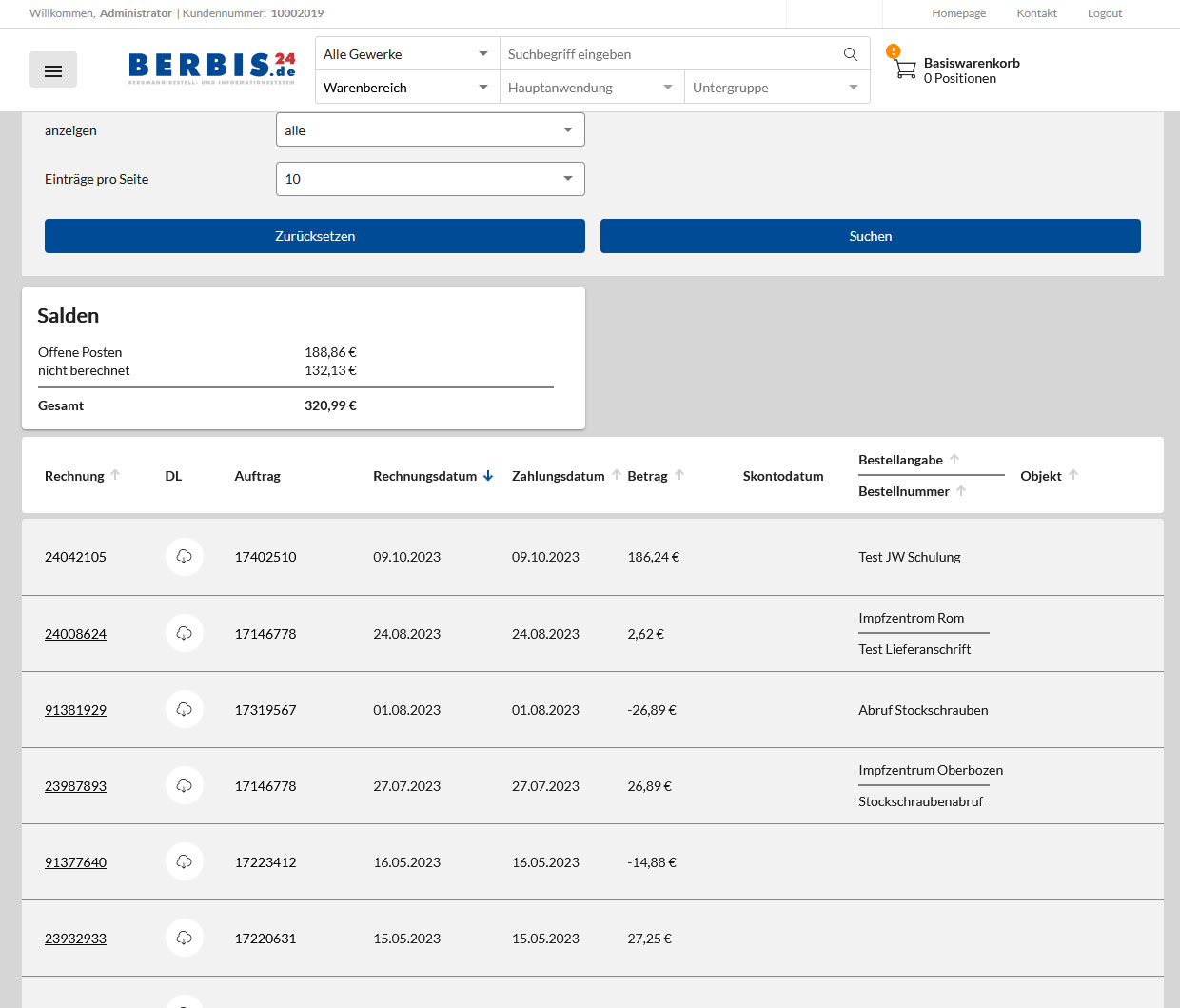Click nicht berechnet value 132,13 €
Screen dimensions: 1180x1008
[x=330, y=370]
